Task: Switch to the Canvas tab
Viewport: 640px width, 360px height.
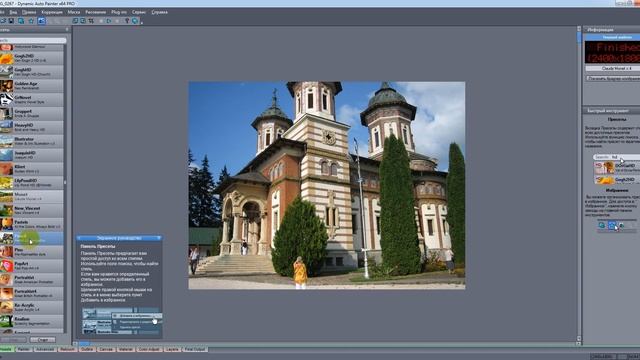Action: coord(106,350)
